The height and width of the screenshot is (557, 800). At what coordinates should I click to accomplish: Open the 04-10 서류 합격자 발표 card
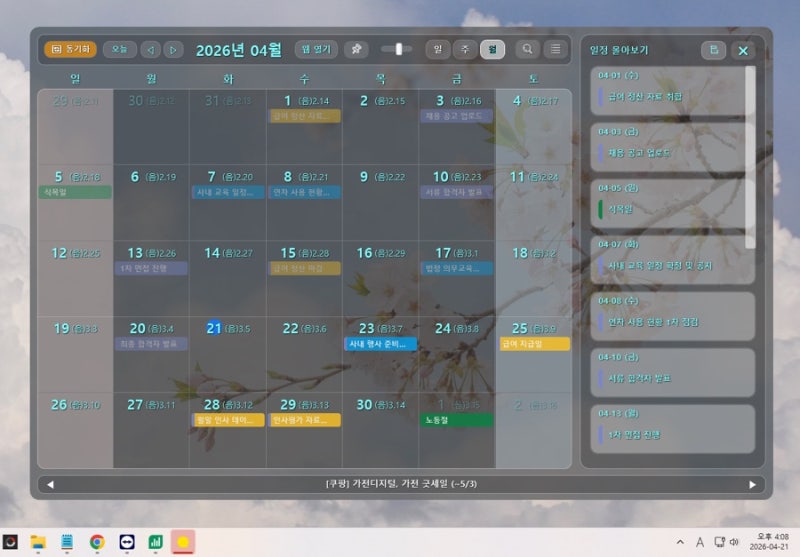tap(672, 372)
